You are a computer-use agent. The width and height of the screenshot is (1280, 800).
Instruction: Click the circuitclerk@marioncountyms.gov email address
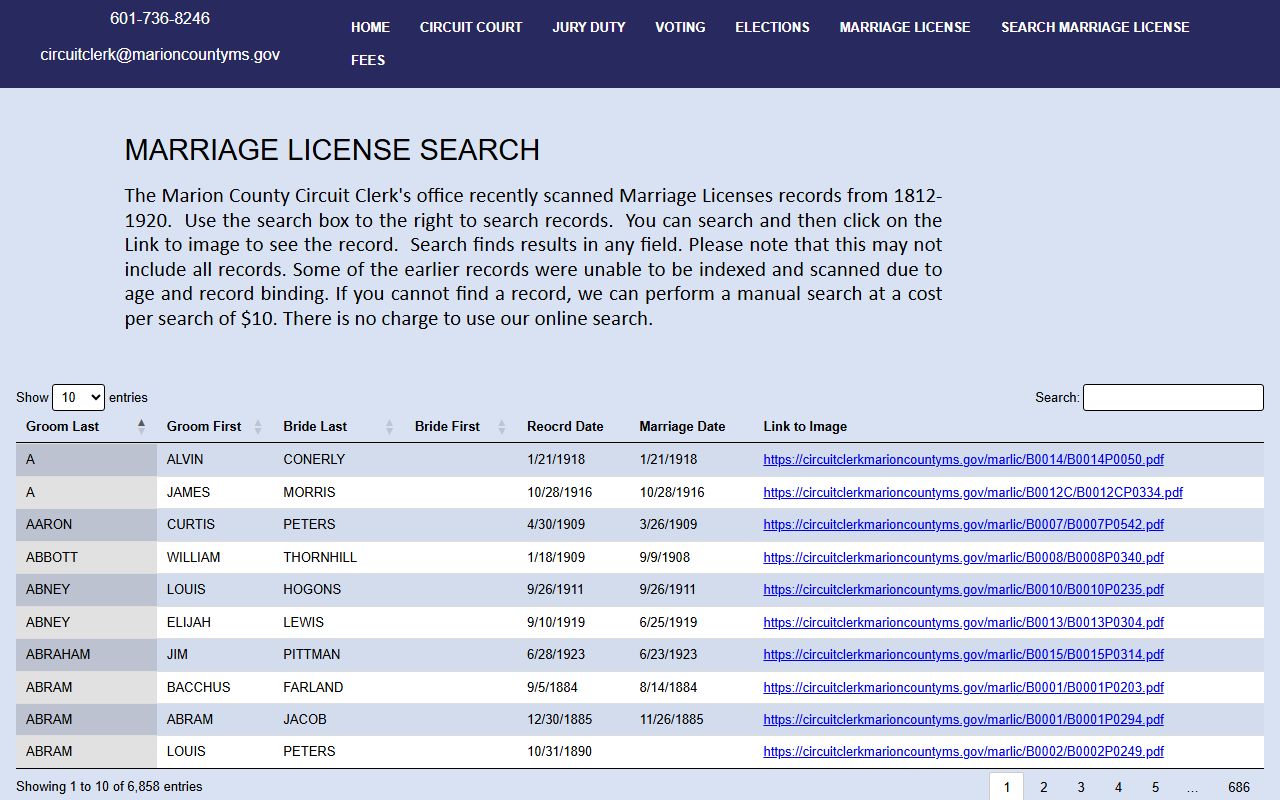(x=160, y=54)
